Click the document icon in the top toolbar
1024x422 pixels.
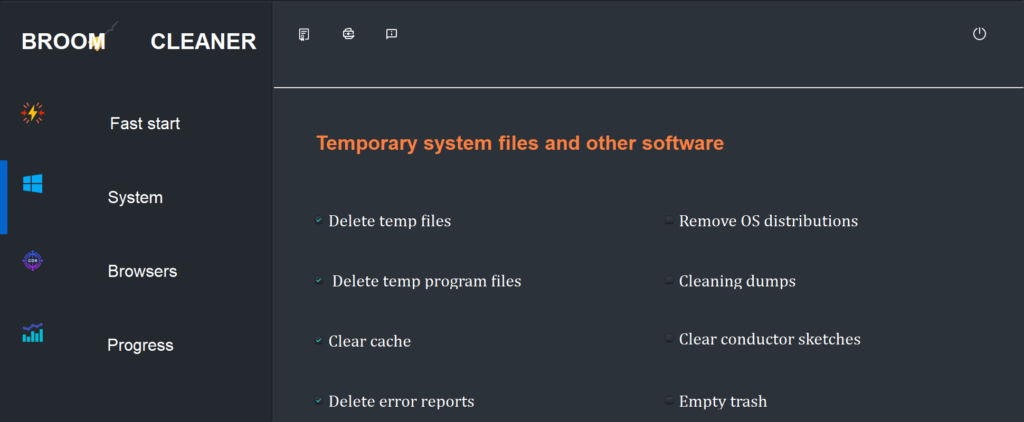(x=304, y=35)
